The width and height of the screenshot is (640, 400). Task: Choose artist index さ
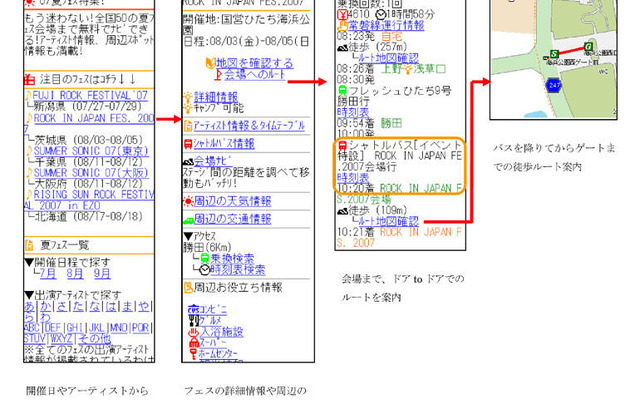62,306
